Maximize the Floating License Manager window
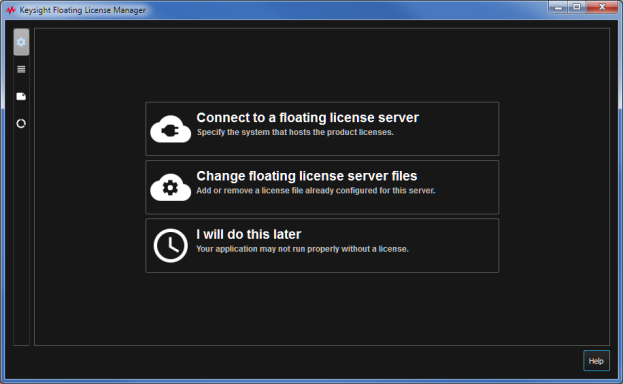The height and width of the screenshot is (384, 623). click(577, 7)
